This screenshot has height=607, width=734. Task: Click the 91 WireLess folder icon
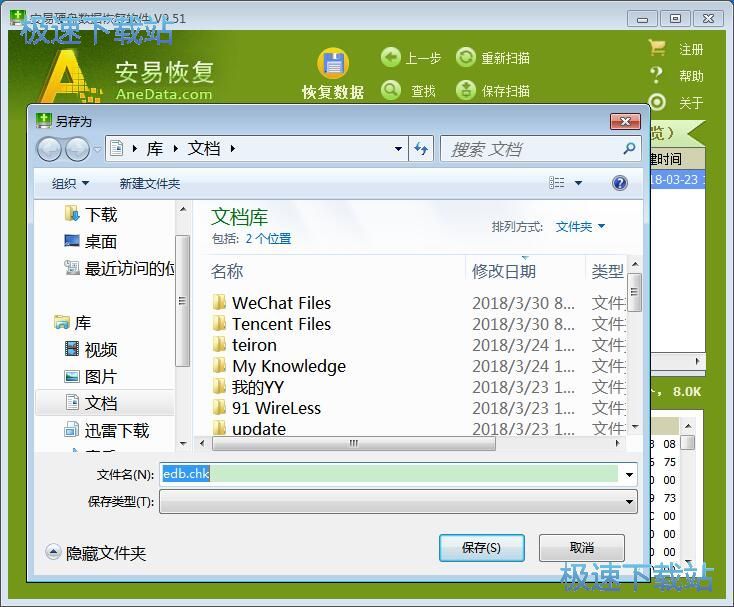point(219,408)
